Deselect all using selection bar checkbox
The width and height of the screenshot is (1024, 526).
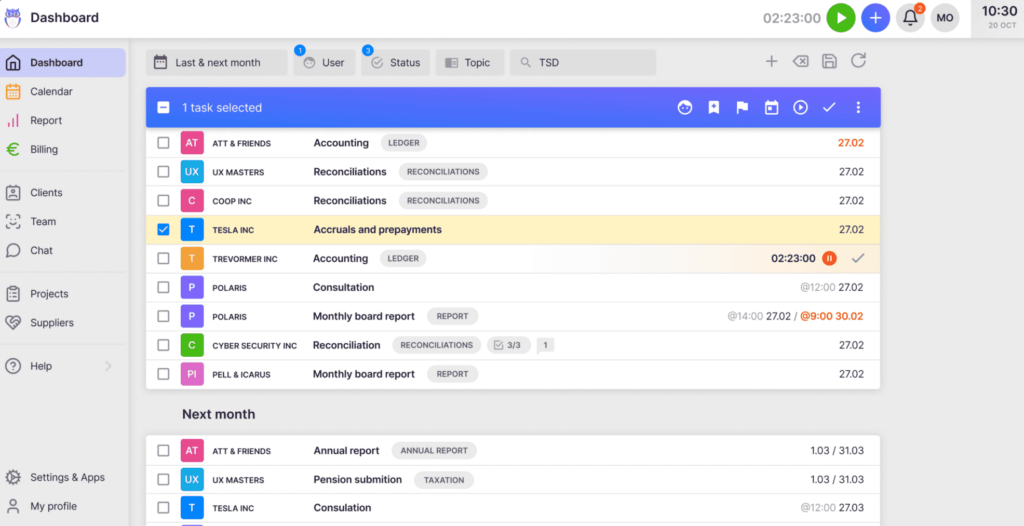[163, 108]
